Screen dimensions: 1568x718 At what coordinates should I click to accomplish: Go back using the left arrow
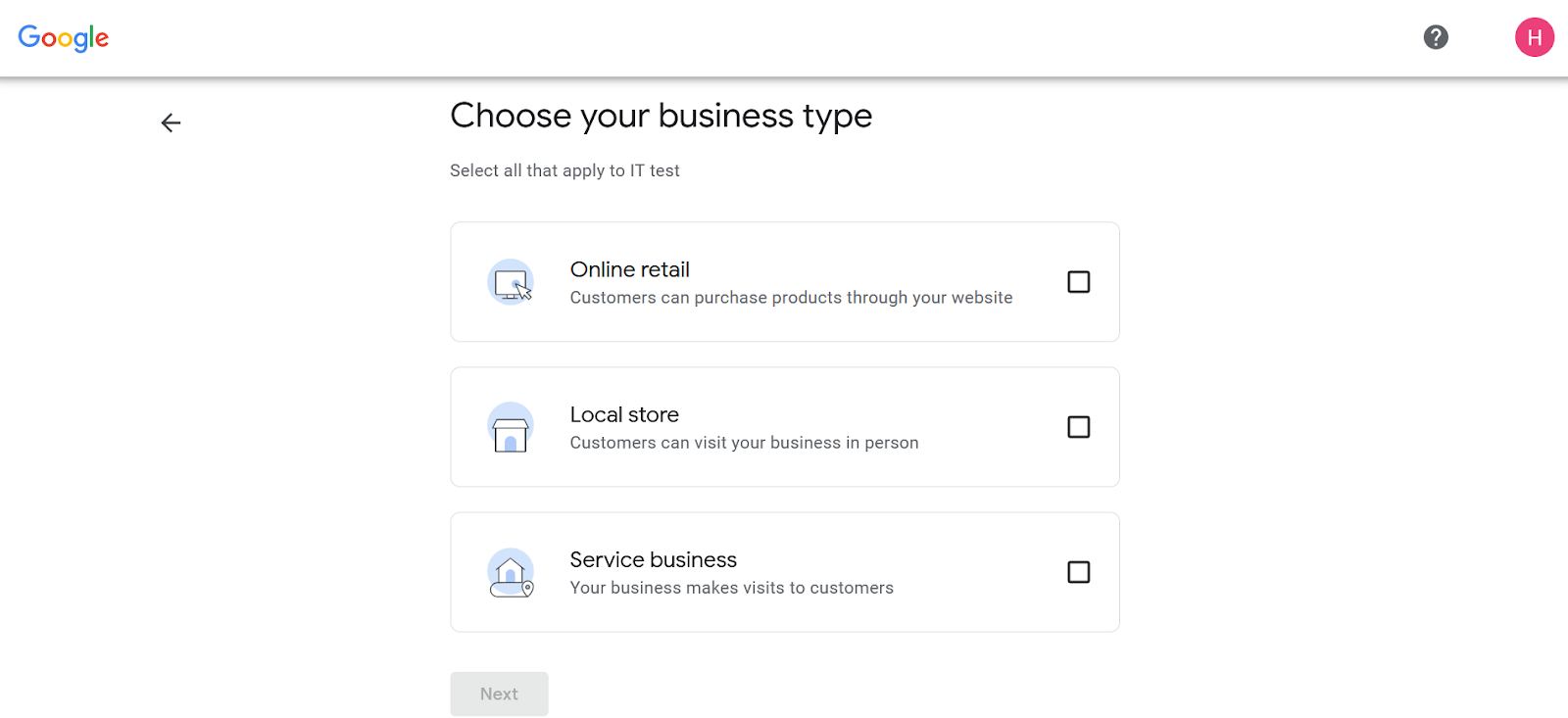pos(171,122)
